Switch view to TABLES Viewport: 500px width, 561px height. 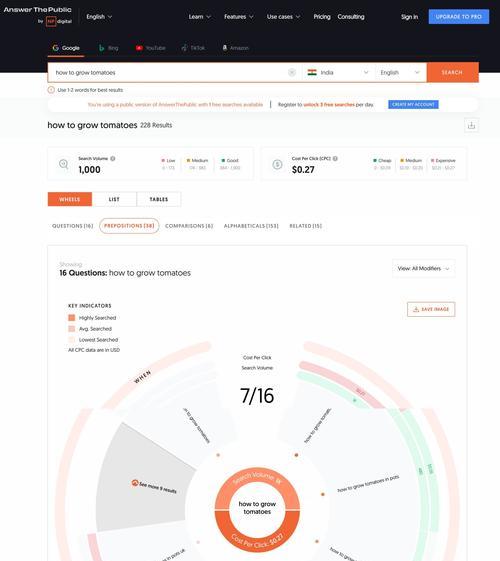click(159, 199)
